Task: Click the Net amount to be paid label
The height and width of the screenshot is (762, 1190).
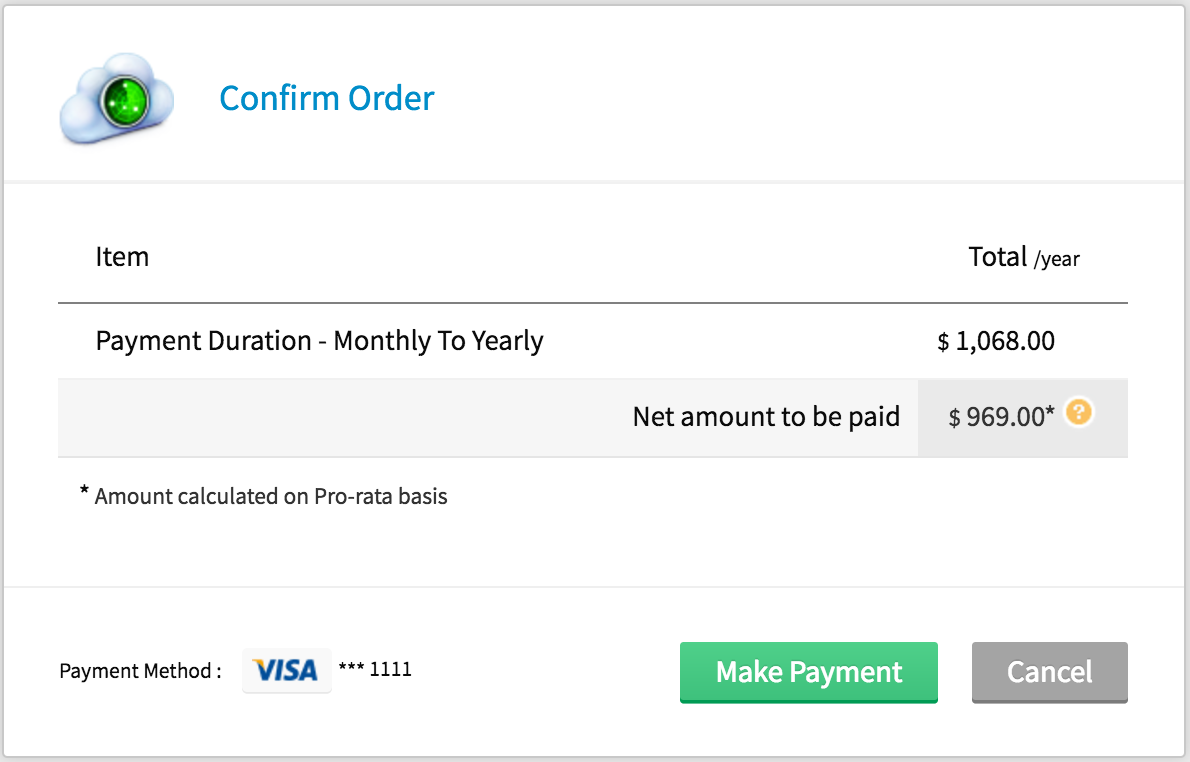Action: [766, 417]
